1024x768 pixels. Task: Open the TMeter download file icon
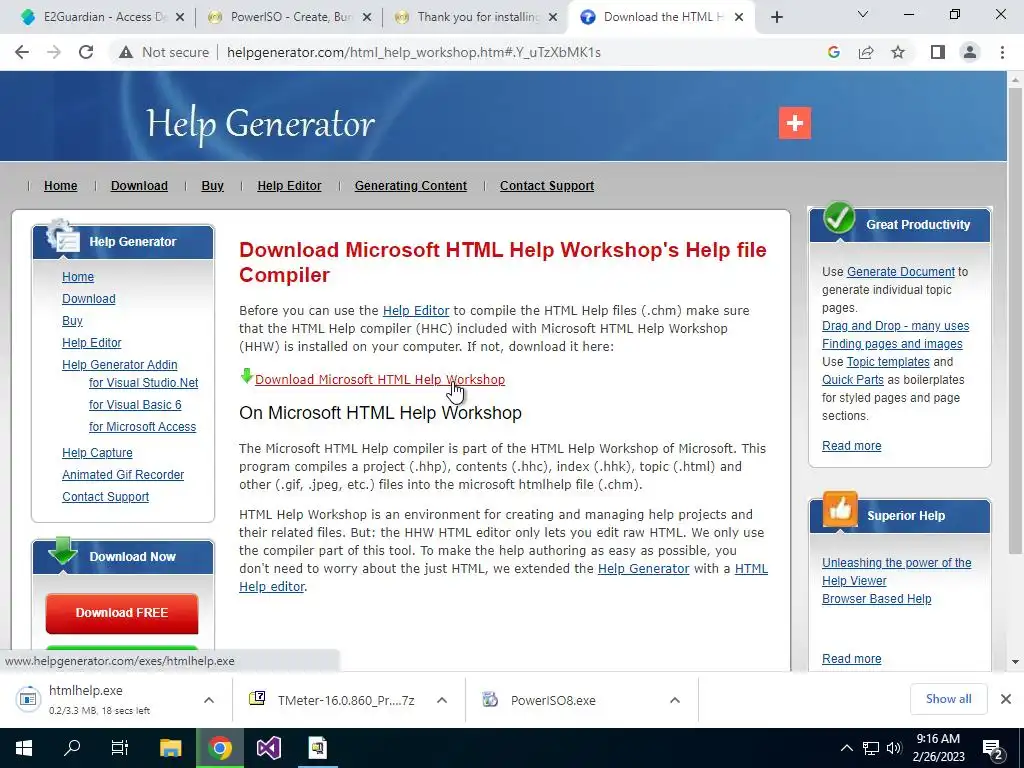[x=257, y=699]
